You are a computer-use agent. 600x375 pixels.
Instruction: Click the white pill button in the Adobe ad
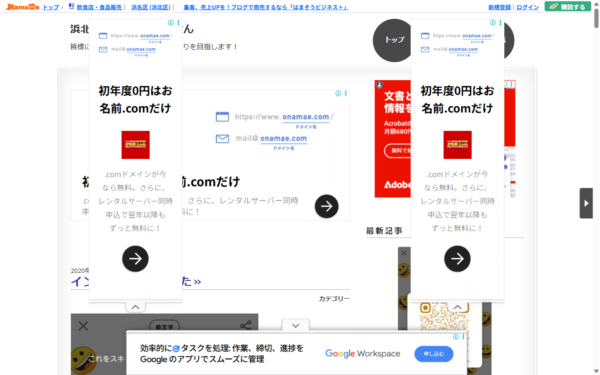point(398,150)
